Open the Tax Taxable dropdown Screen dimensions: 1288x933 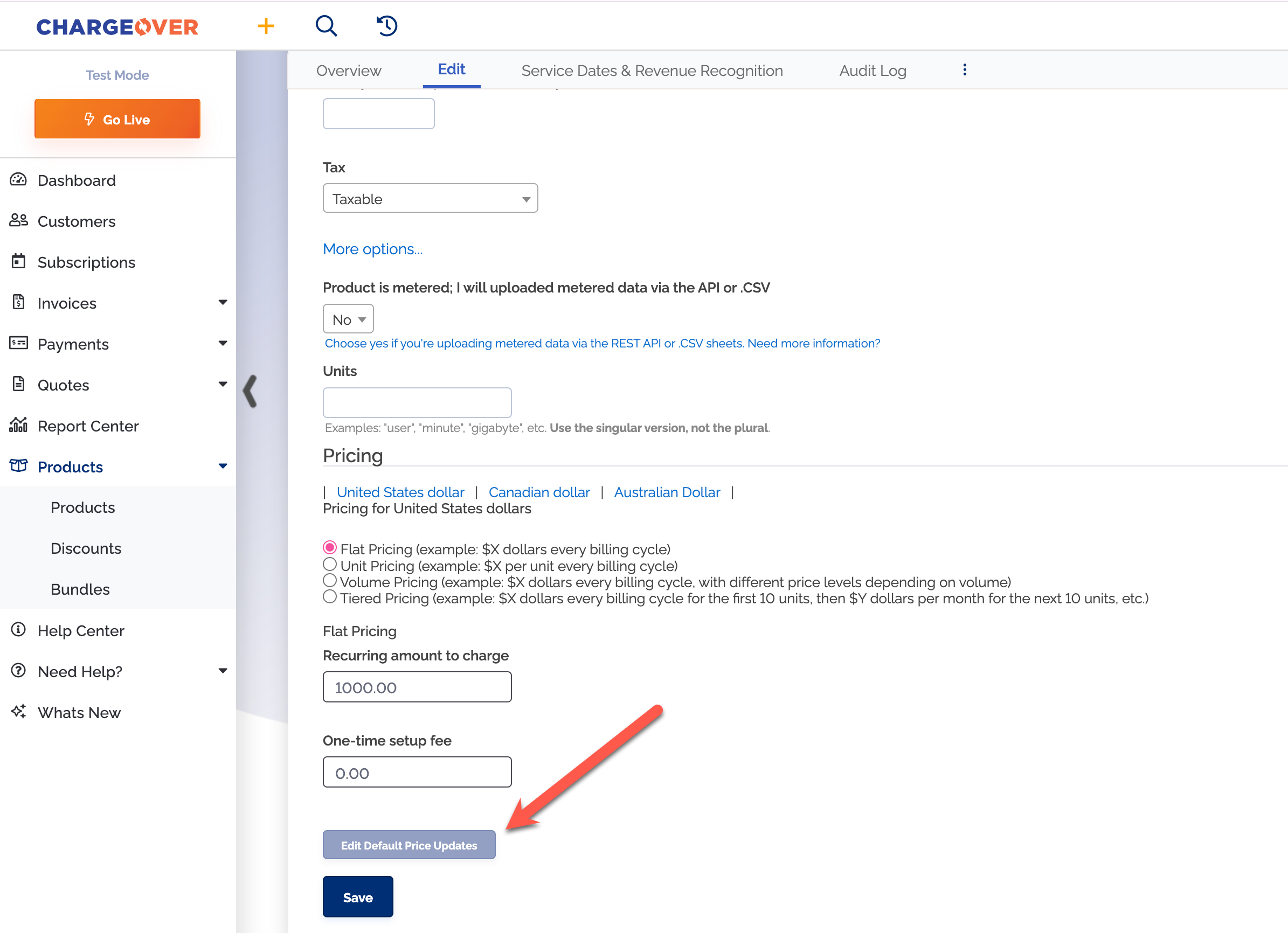tap(430, 199)
